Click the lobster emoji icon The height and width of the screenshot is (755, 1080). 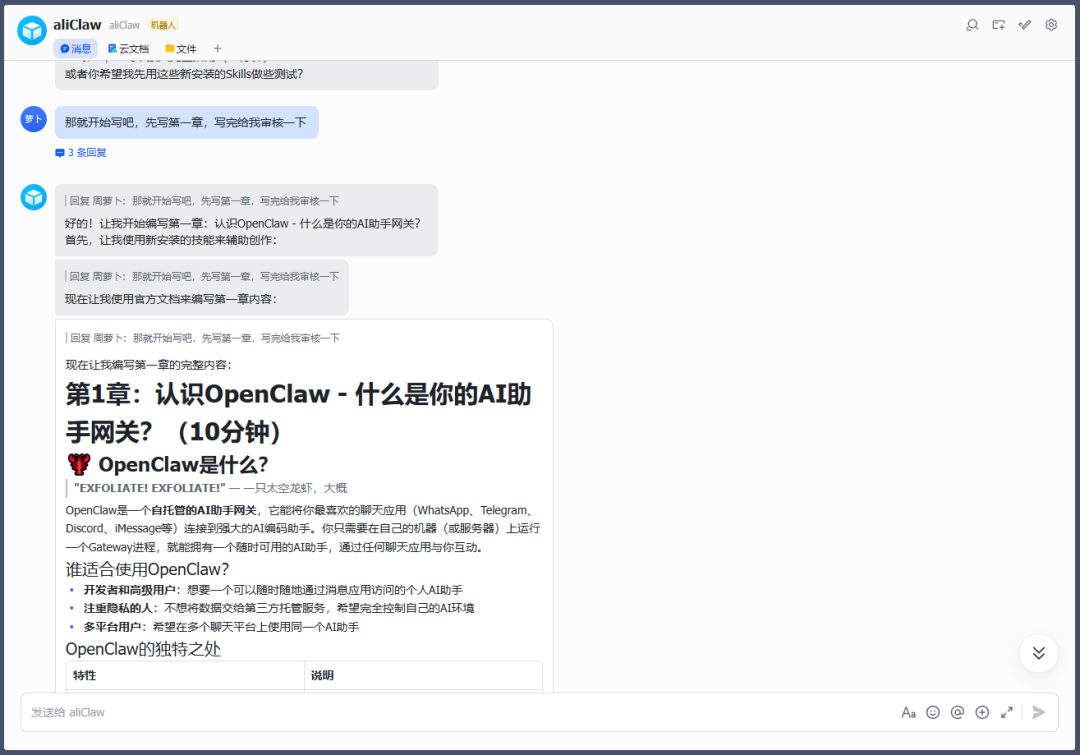(x=79, y=464)
